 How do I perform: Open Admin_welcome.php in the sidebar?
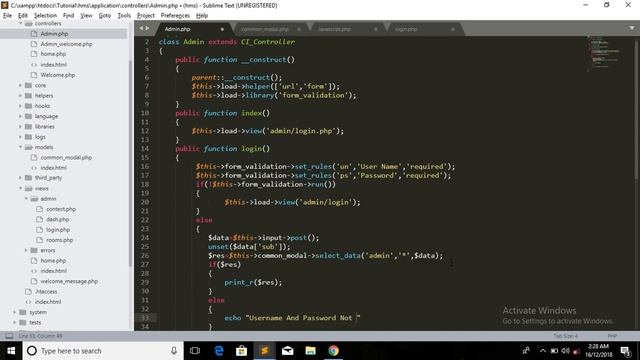click(66, 44)
